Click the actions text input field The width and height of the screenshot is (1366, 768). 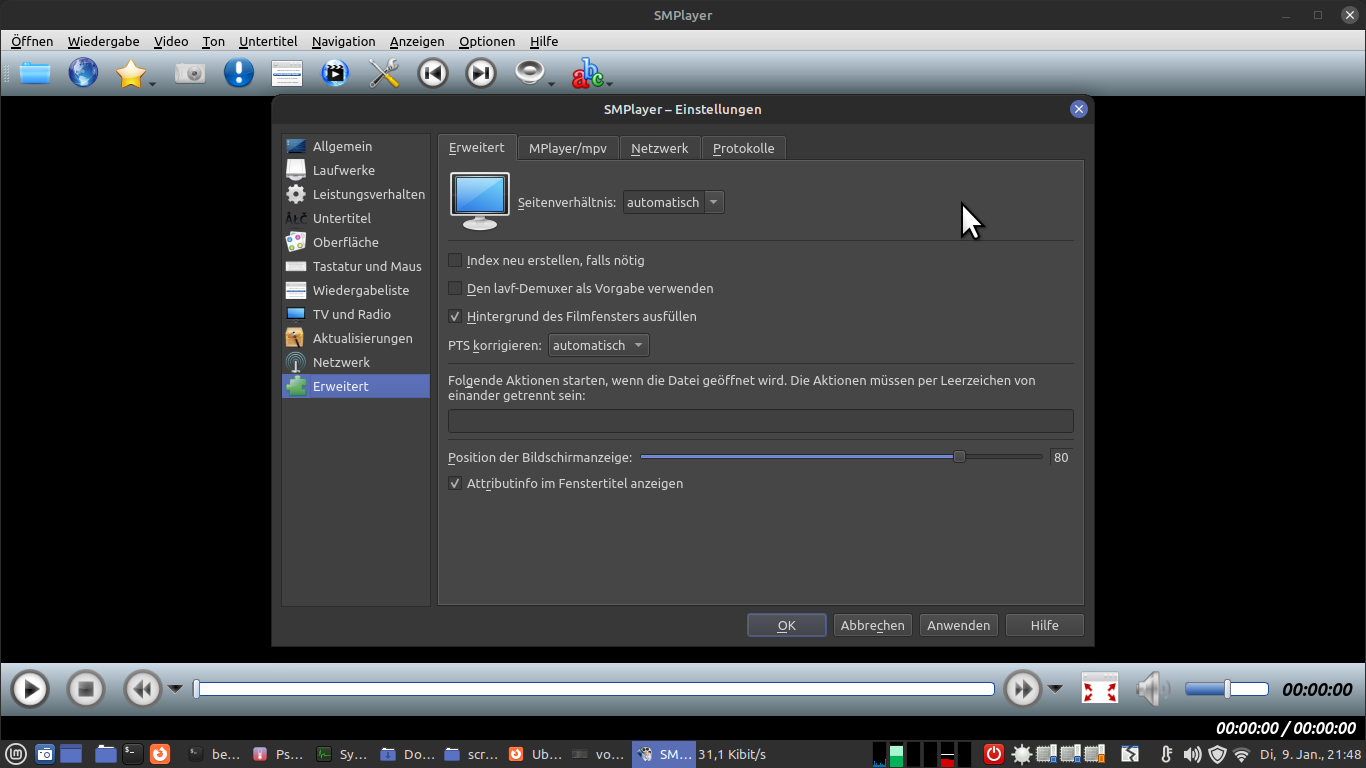pos(761,421)
